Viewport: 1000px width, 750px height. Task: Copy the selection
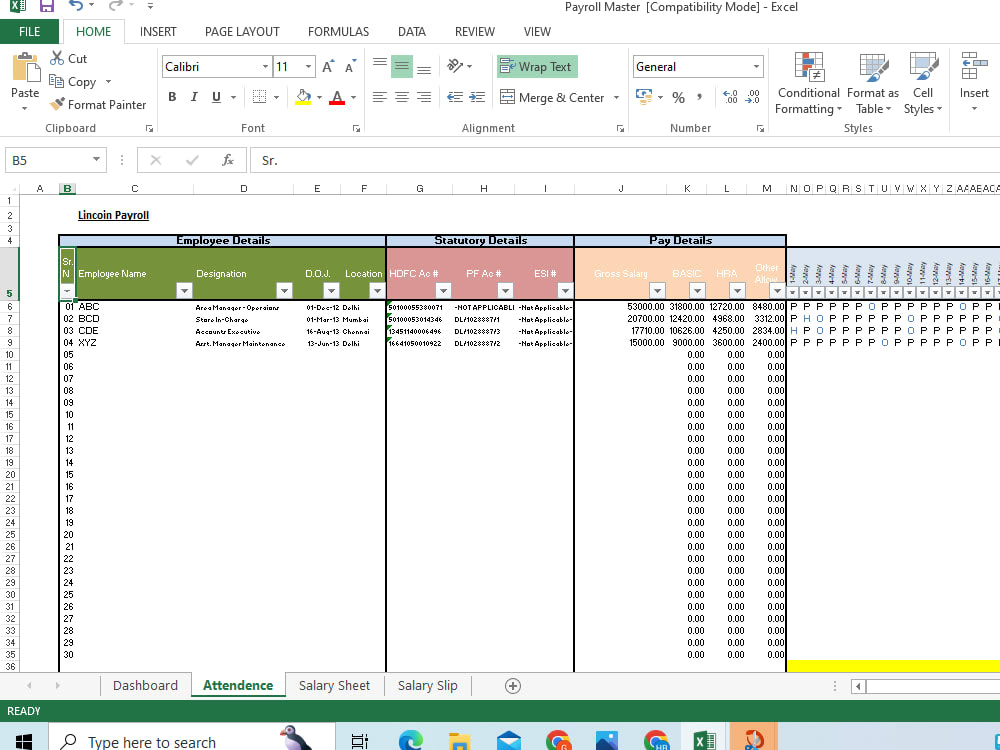73,82
